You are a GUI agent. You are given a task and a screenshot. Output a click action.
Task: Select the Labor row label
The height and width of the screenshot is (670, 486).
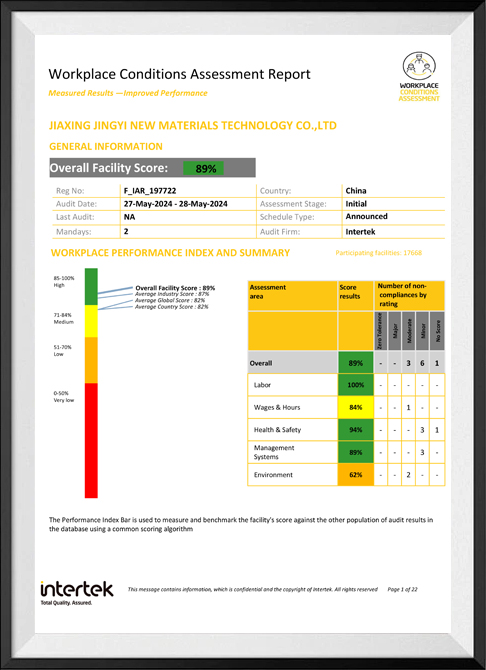coord(262,385)
